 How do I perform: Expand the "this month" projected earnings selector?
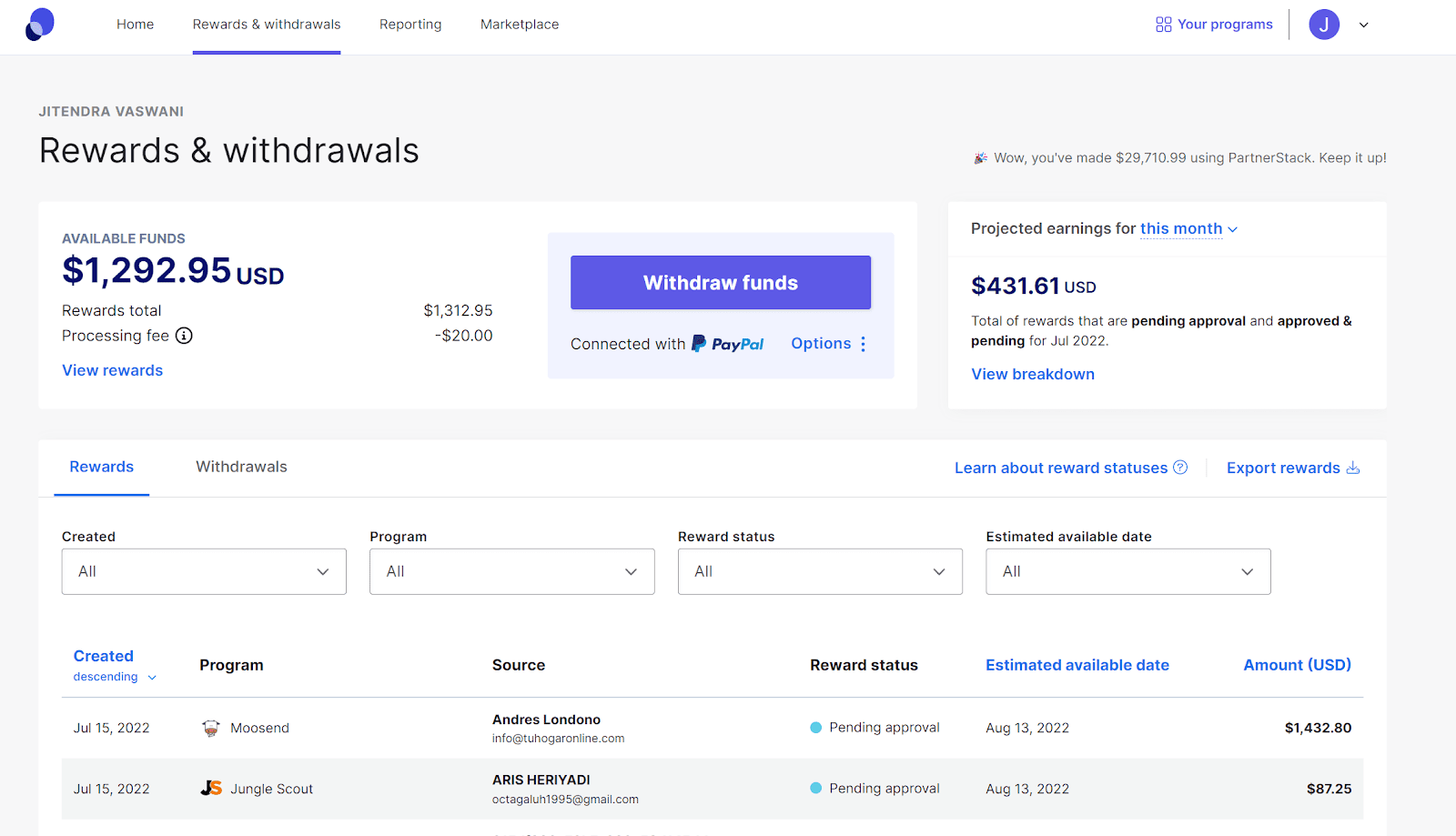1188,228
